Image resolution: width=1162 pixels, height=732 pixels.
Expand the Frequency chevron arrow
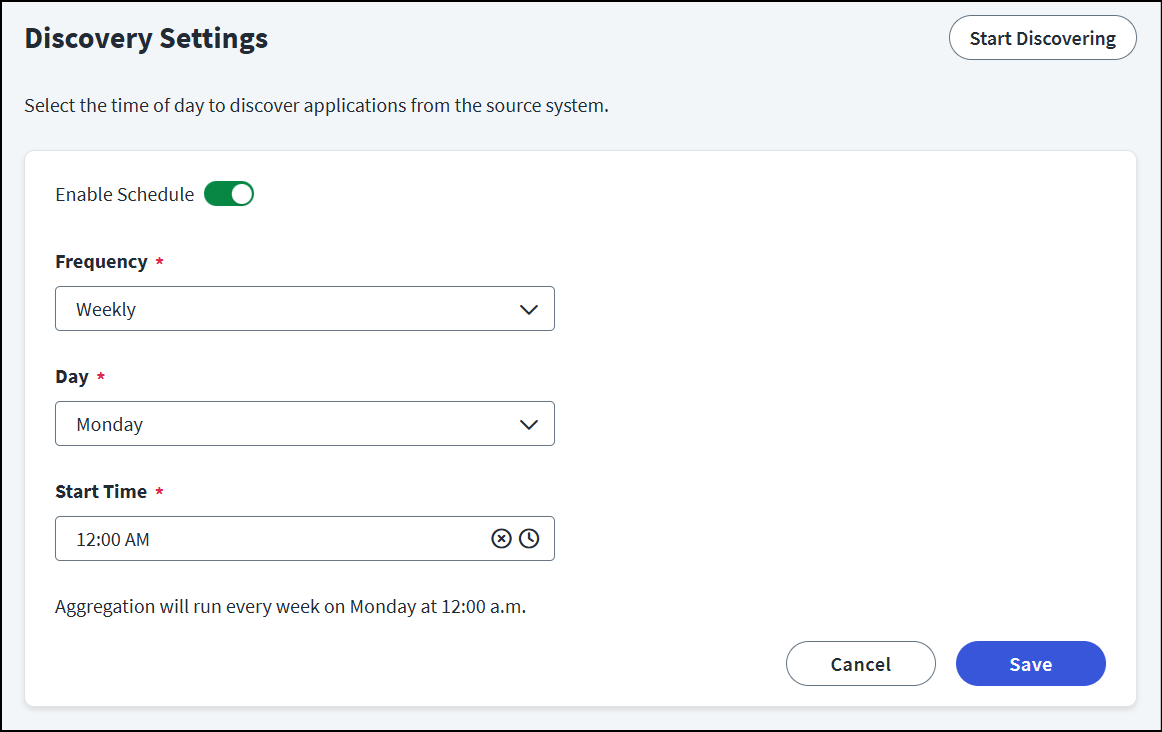529,309
